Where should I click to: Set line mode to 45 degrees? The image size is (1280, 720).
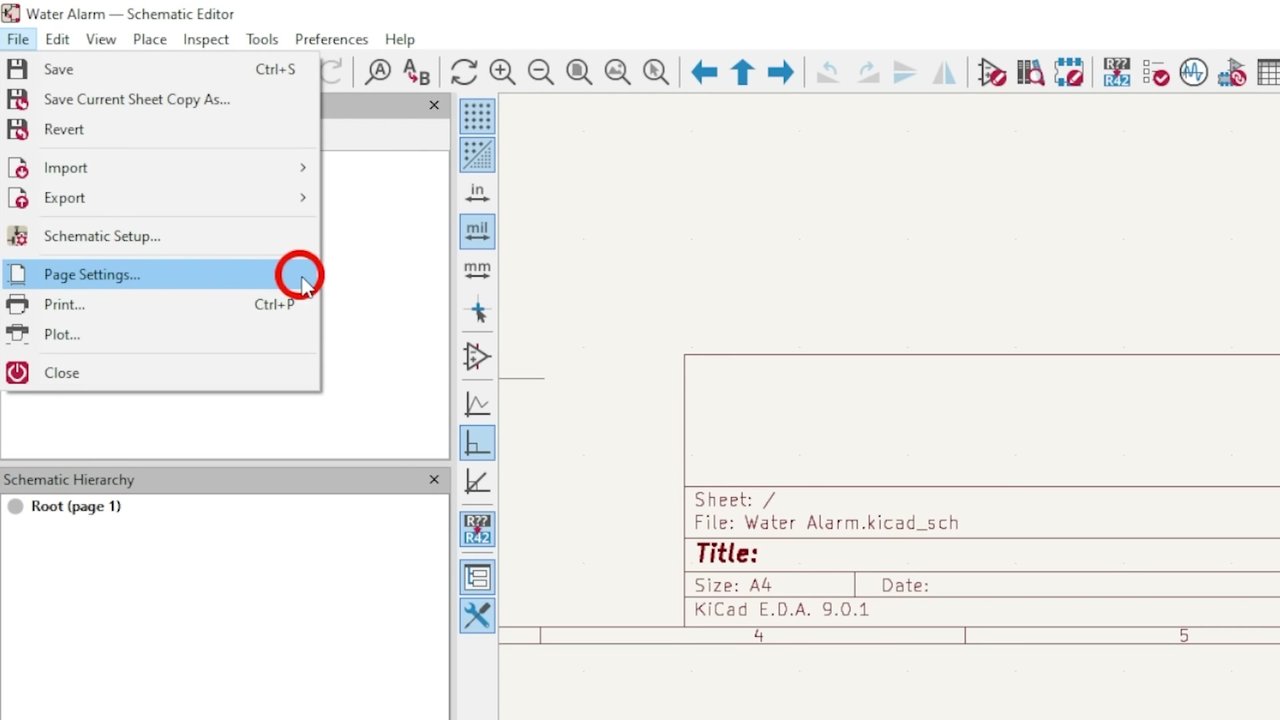coord(477,481)
